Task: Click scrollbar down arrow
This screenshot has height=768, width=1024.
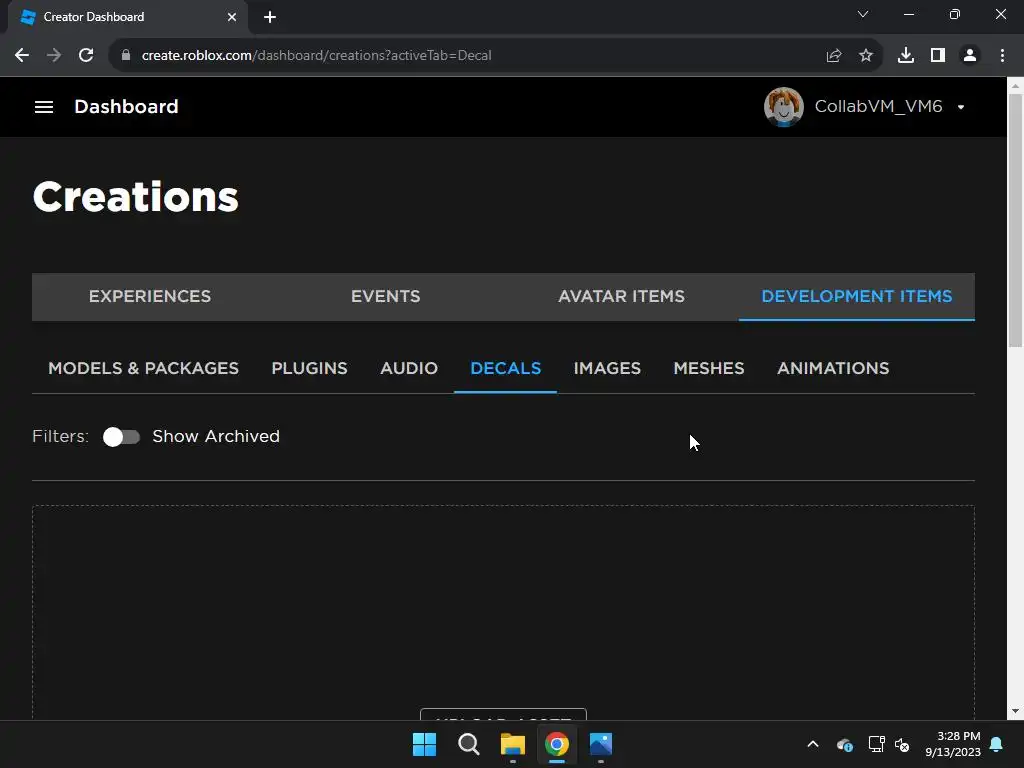Action: coord(1016,712)
